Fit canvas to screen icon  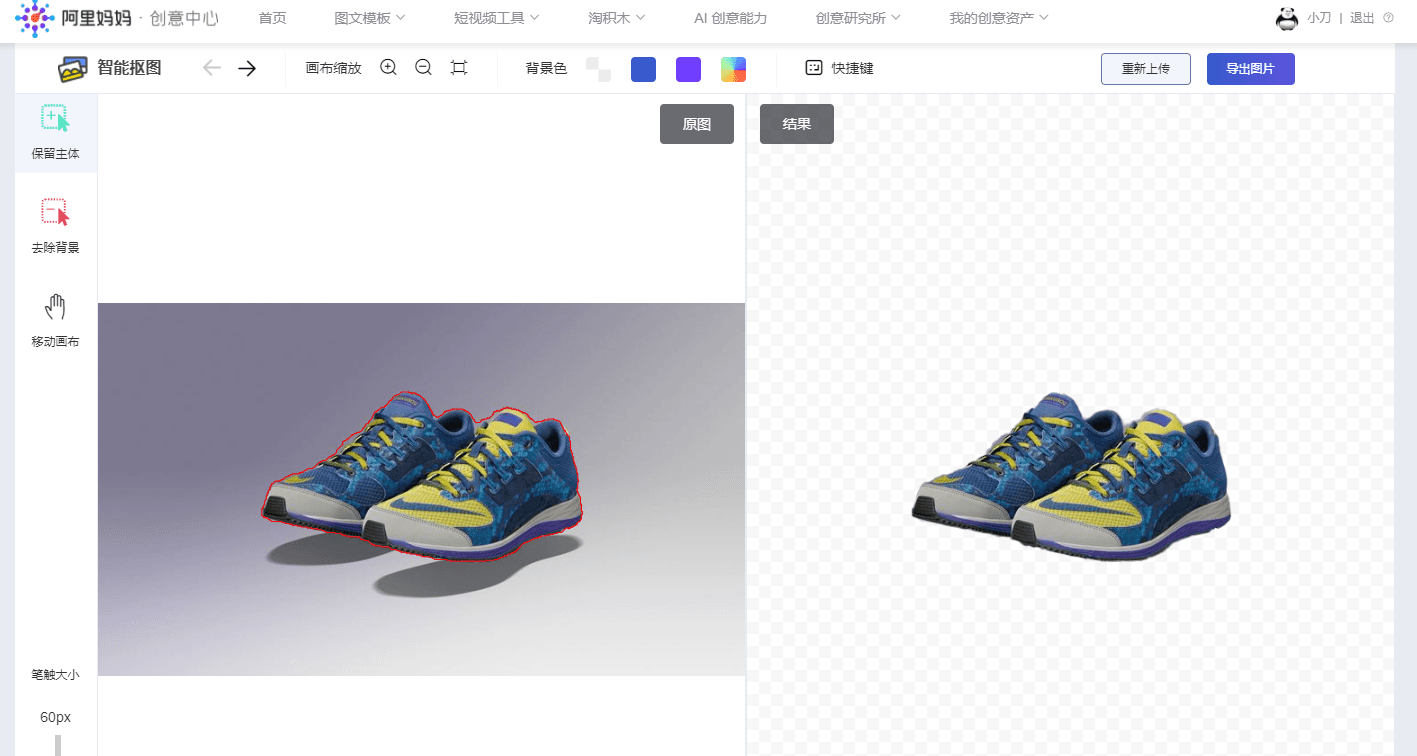tap(459, 68)
